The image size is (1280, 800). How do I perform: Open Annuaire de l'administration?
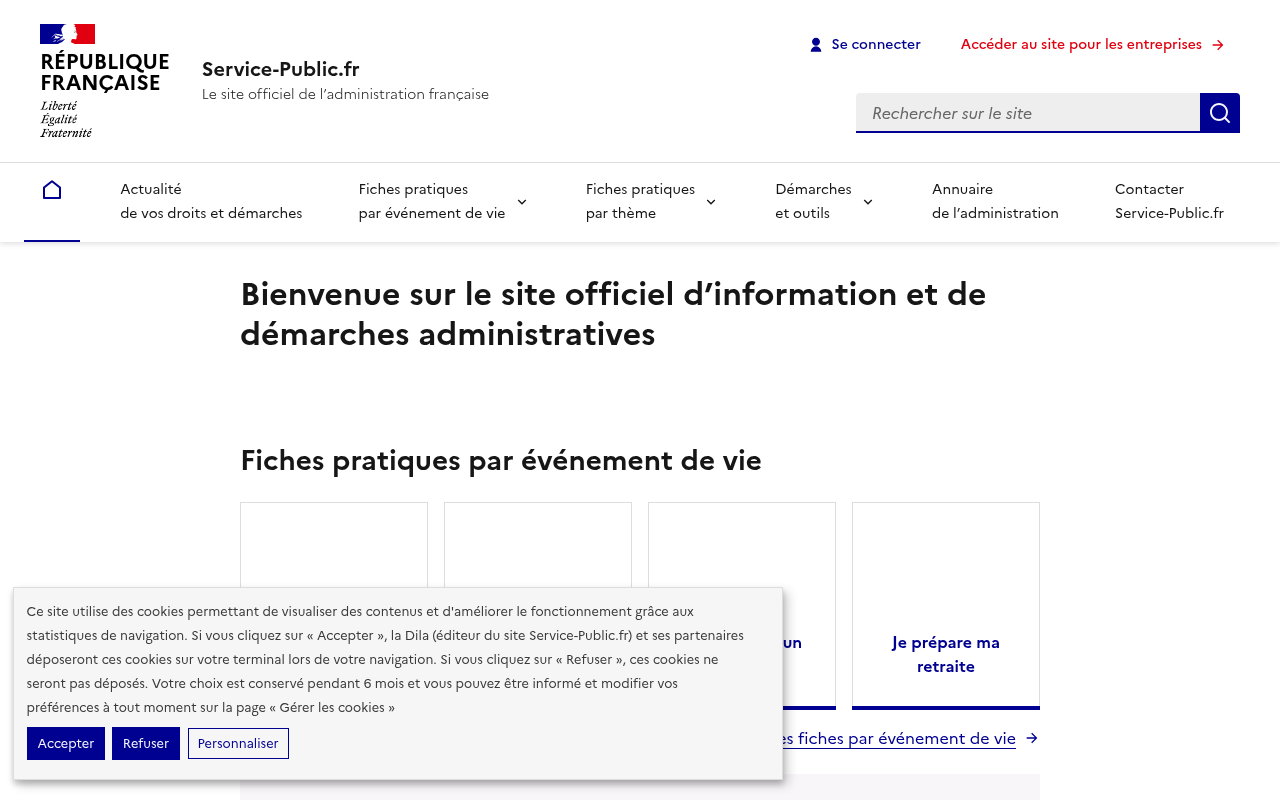click(x=995, y=201)
